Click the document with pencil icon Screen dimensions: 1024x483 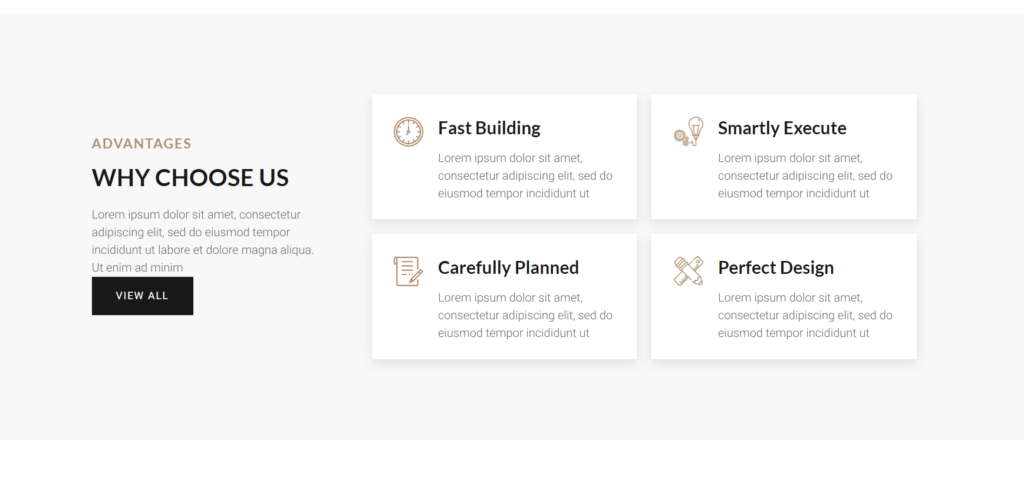[408, 271]
